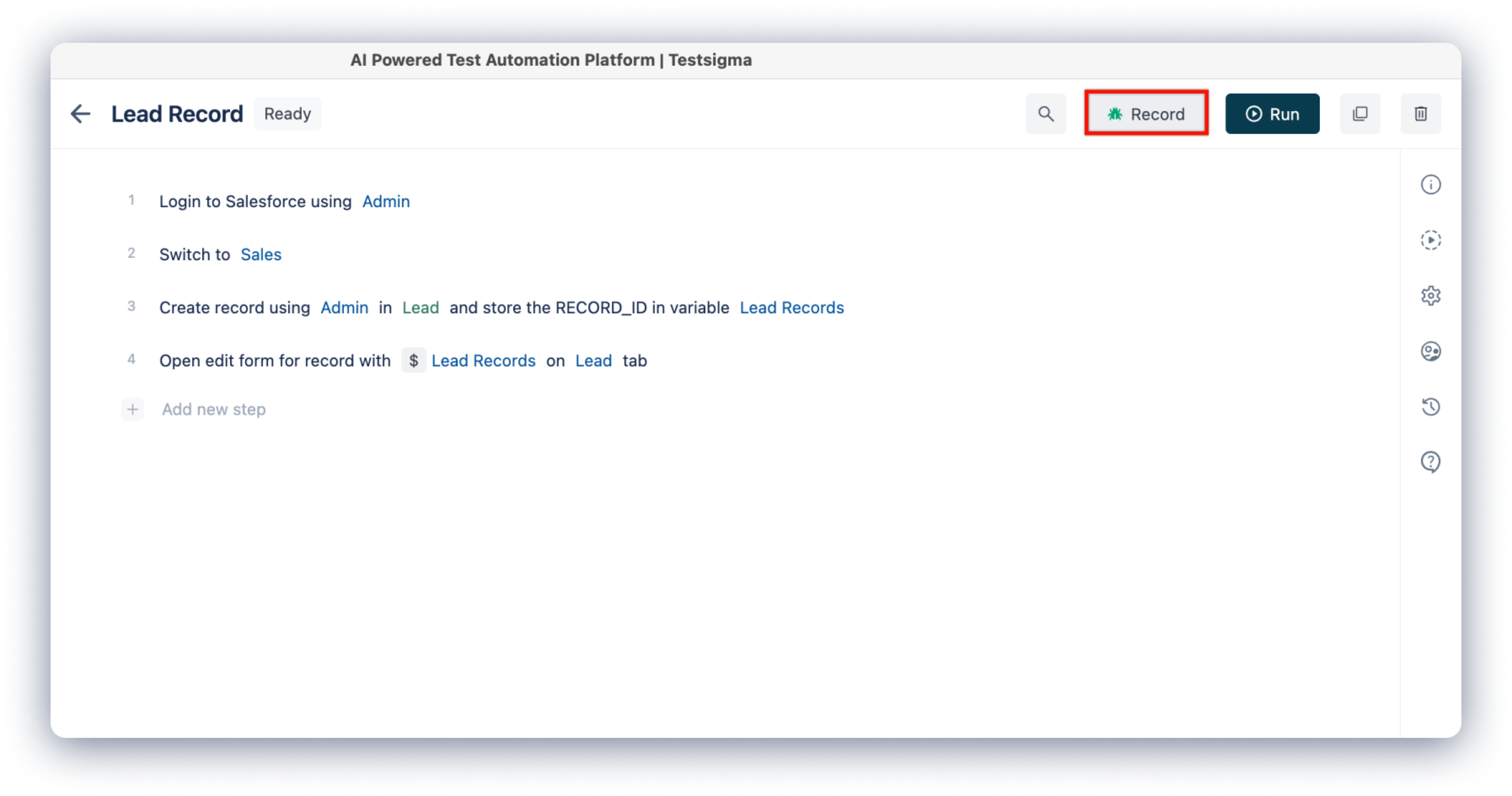Click Lead Records variable in step 3
Screen dimensions: 1512x796
(x=791, y=308)
